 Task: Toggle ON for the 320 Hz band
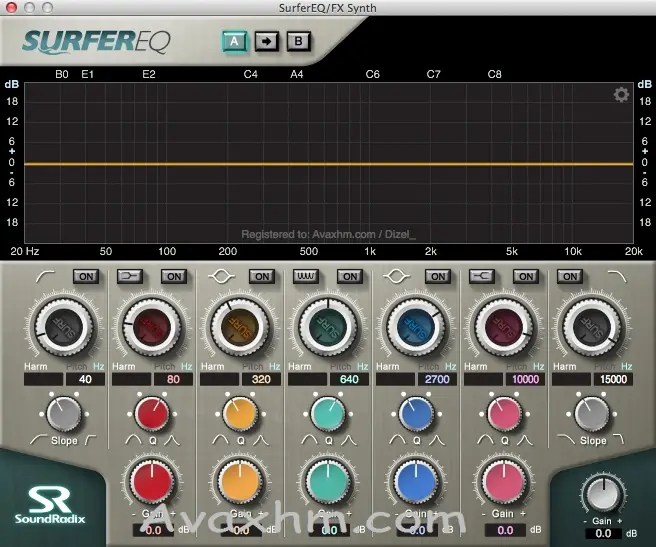coord(262,277)
